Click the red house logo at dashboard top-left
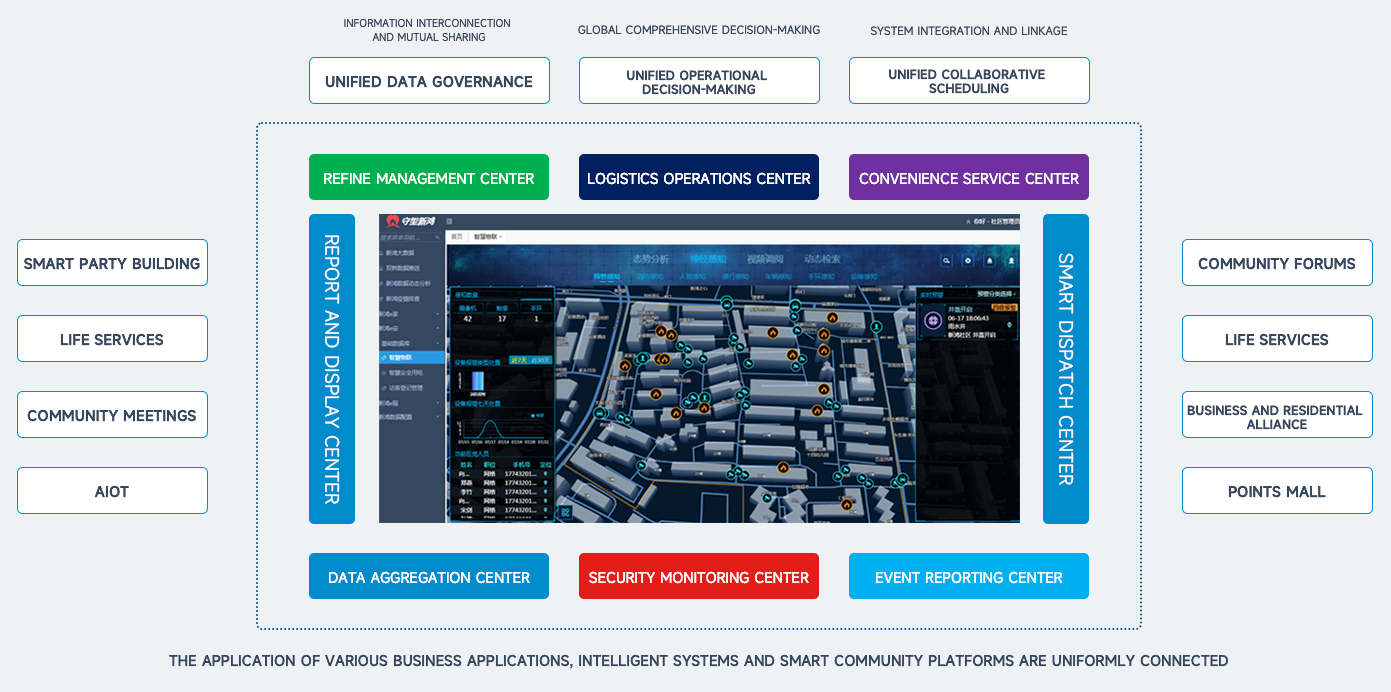This screenshot has height=692, width=1391. [x=392, y=221]
